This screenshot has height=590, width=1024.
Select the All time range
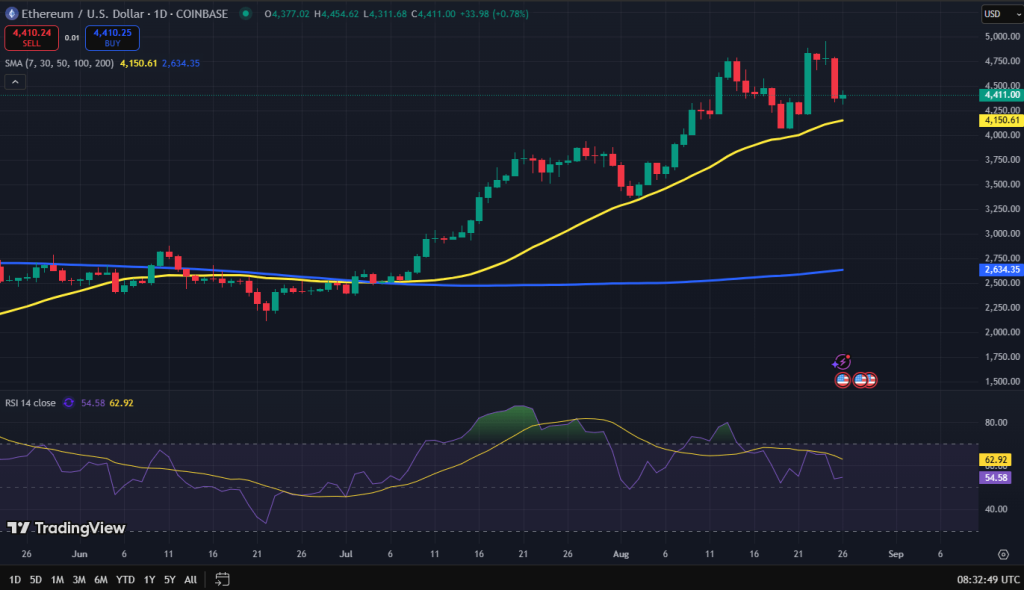[x=190, y=580]
